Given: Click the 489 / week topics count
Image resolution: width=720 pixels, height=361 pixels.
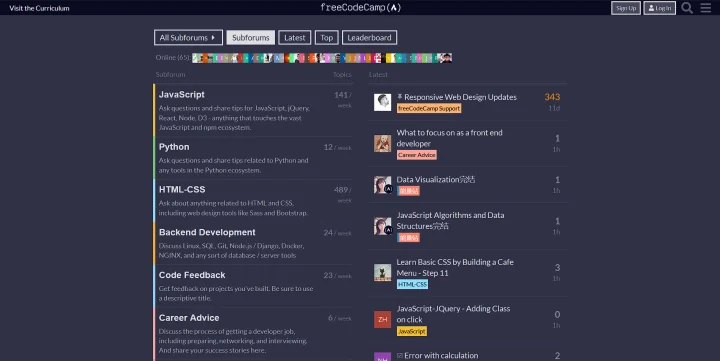Looking at the screenshot, I should click(343, 194).
